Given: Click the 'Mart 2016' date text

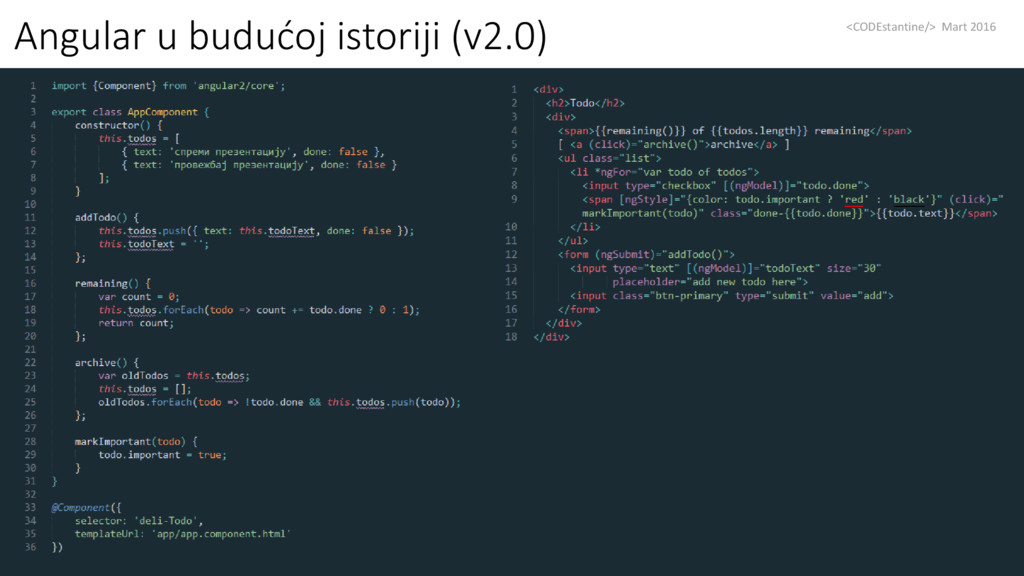Looking at the screenshot, I should pyautogui.click(x=968, y=27).
